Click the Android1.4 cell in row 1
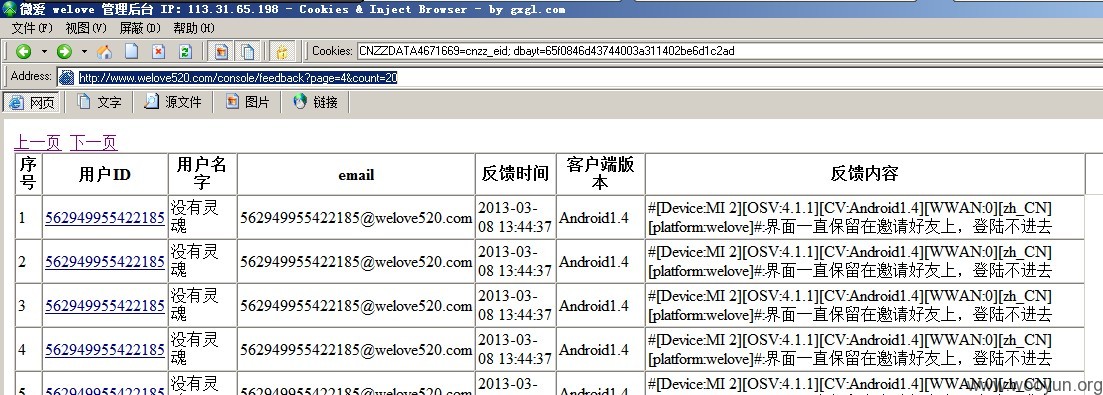The height and width of the screenshot is (395, 1103). (600, 218)
